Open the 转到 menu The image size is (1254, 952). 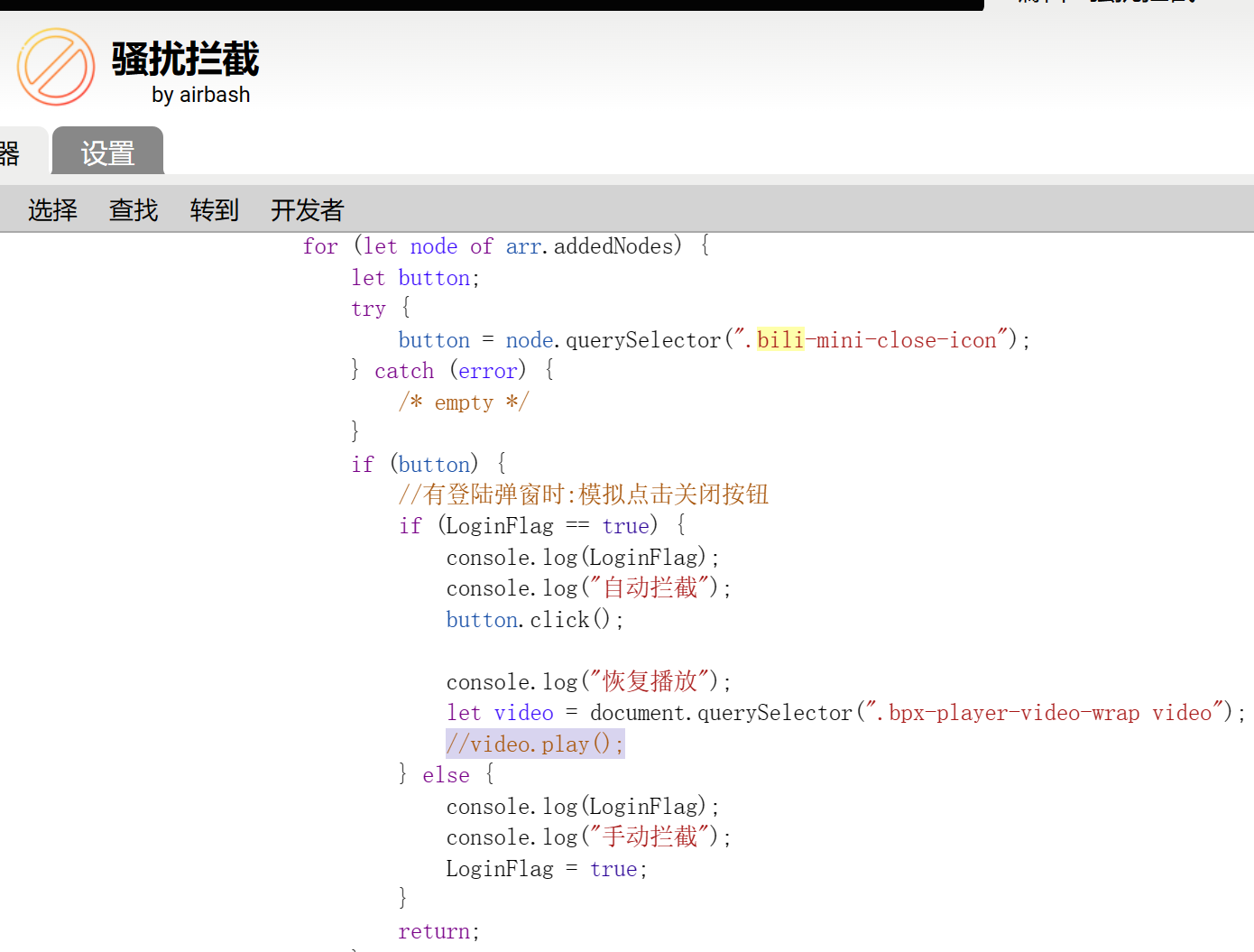[214, 210]
